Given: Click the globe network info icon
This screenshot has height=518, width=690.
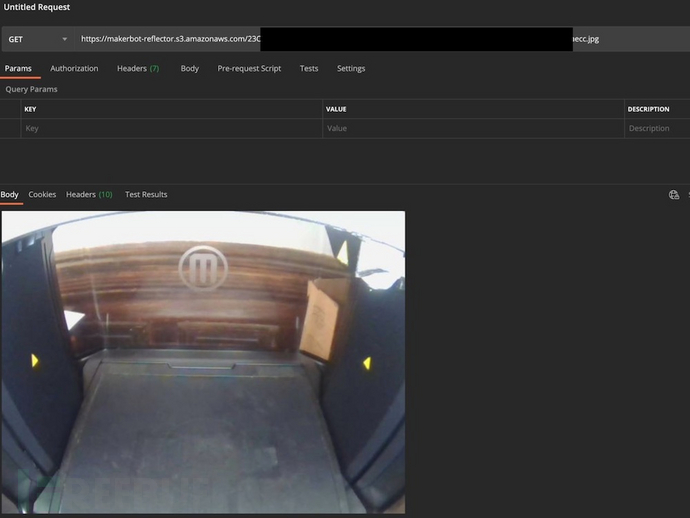Looking at the screenshot, I should pyautogui.click(x=674, y=196).
